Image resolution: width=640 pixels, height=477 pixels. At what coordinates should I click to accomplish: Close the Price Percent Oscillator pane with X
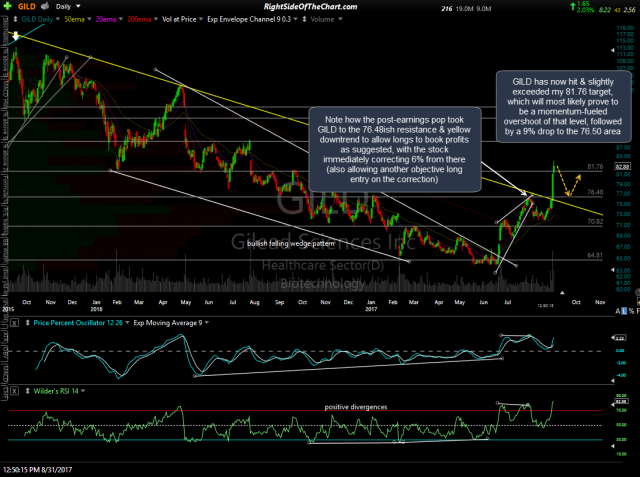pyautogui.click(x=14, y=323)
